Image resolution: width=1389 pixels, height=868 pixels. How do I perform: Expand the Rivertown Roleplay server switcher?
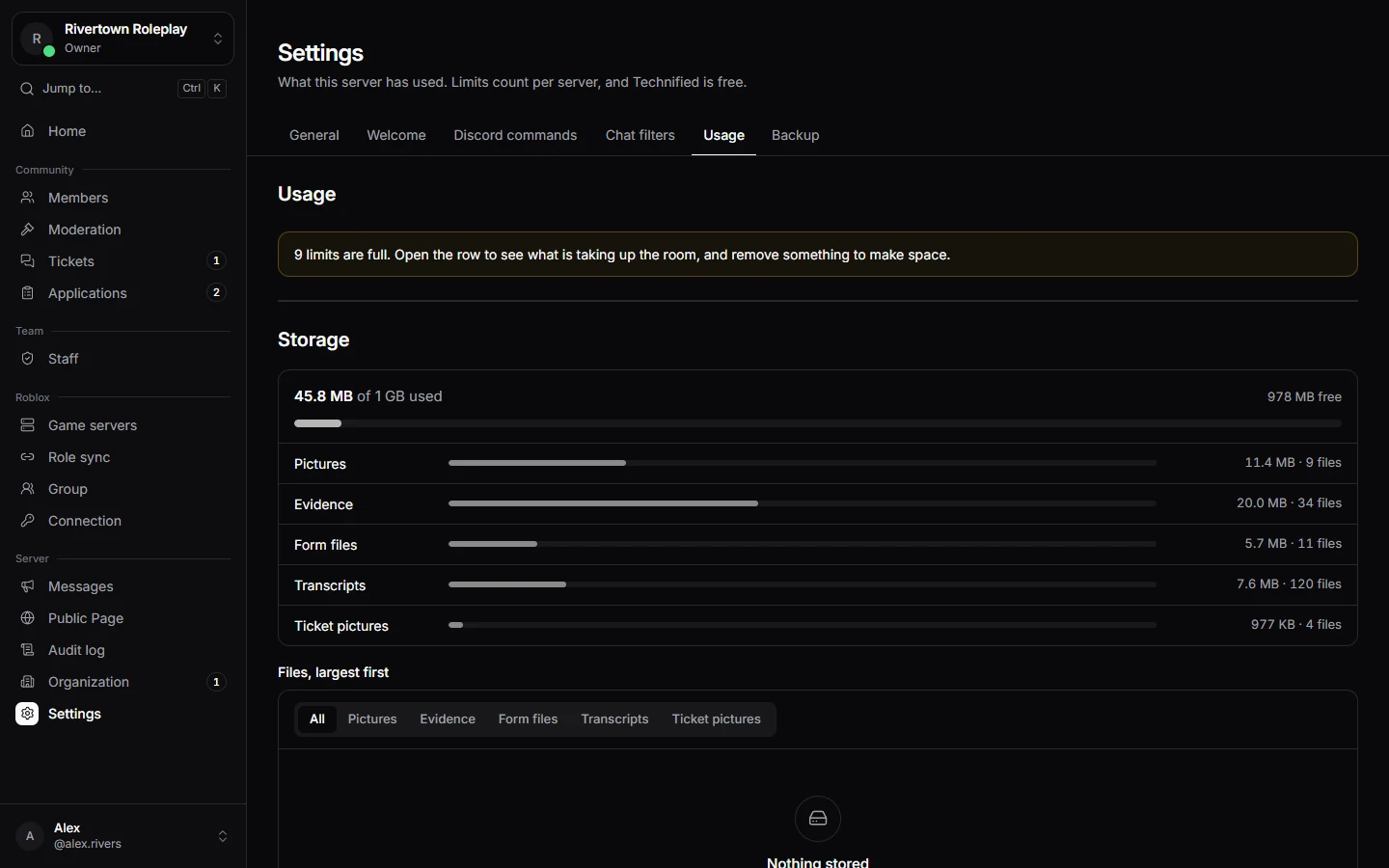(x=123, y=39)
